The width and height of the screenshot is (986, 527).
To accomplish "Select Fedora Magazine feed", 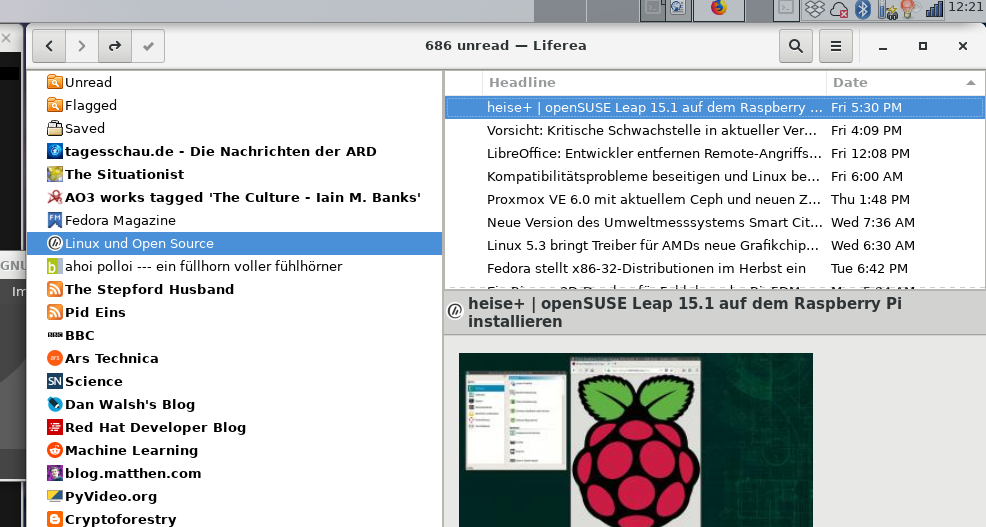I will (234, 220).
